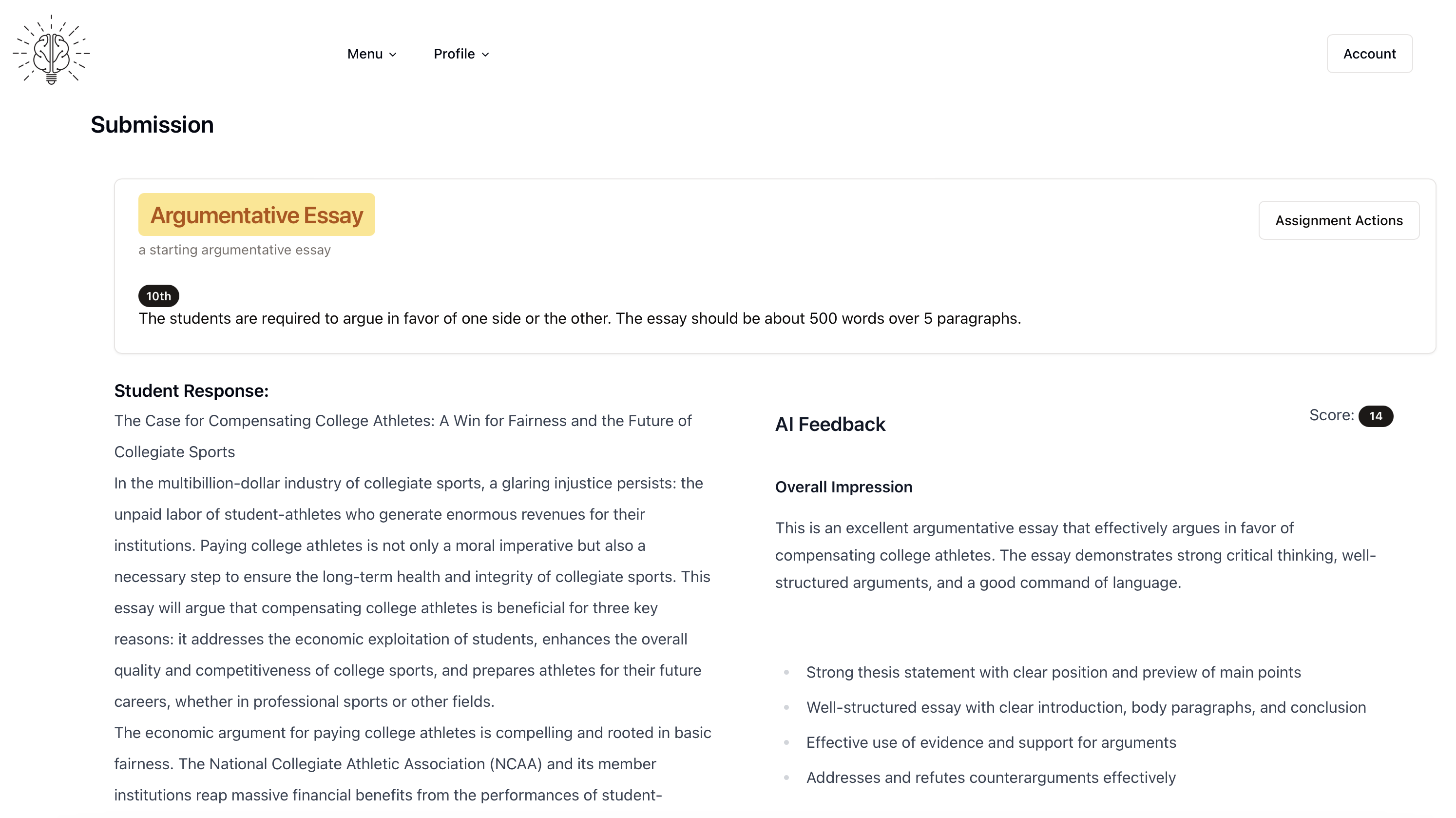The height and width of the screenshot is (818, 1456).
Task: Click the Overall Impression subheading
Action: click(843, 487)
